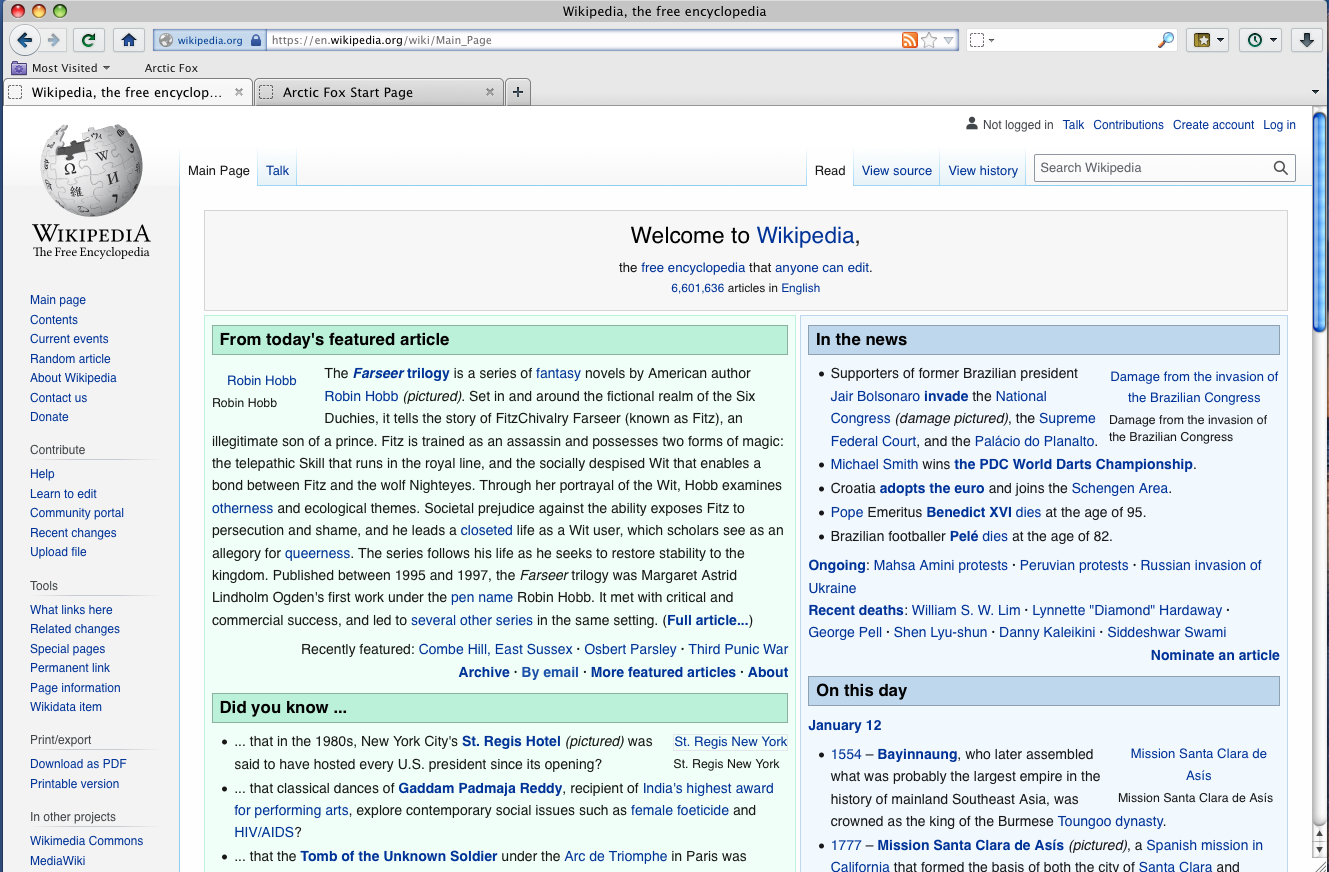Click Download as PDF link
Viewport: 1329px width, 872px height.
78,764
